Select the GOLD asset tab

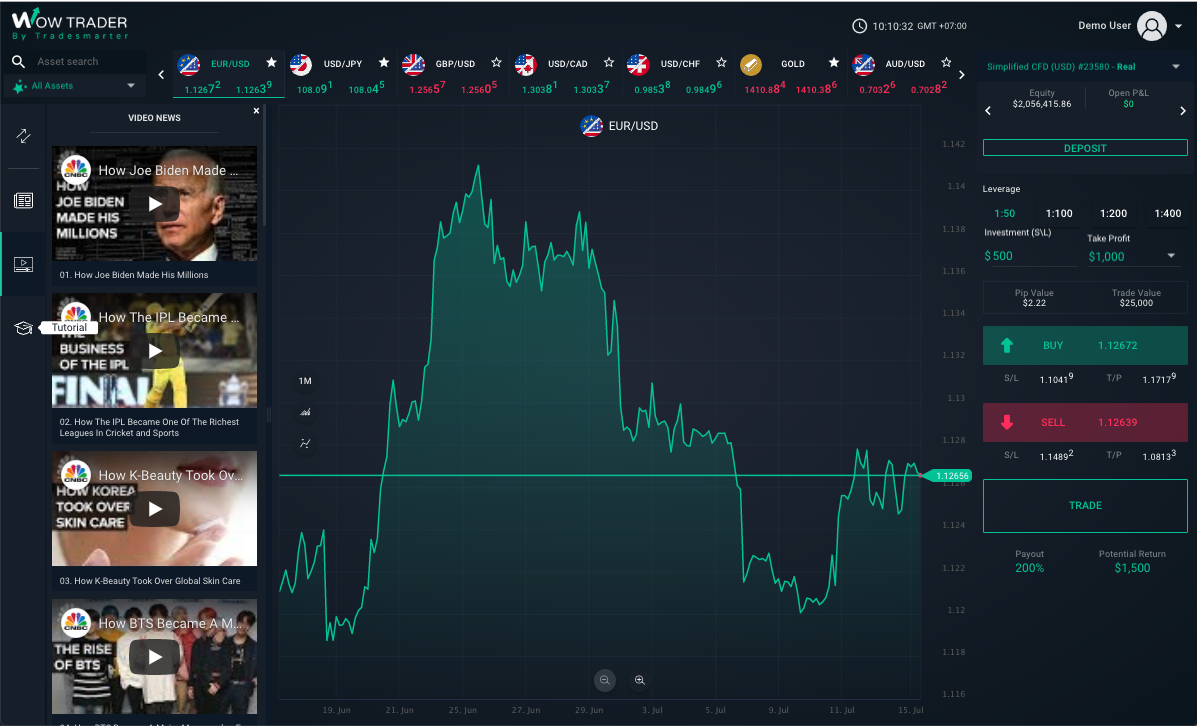coord(791,74)
